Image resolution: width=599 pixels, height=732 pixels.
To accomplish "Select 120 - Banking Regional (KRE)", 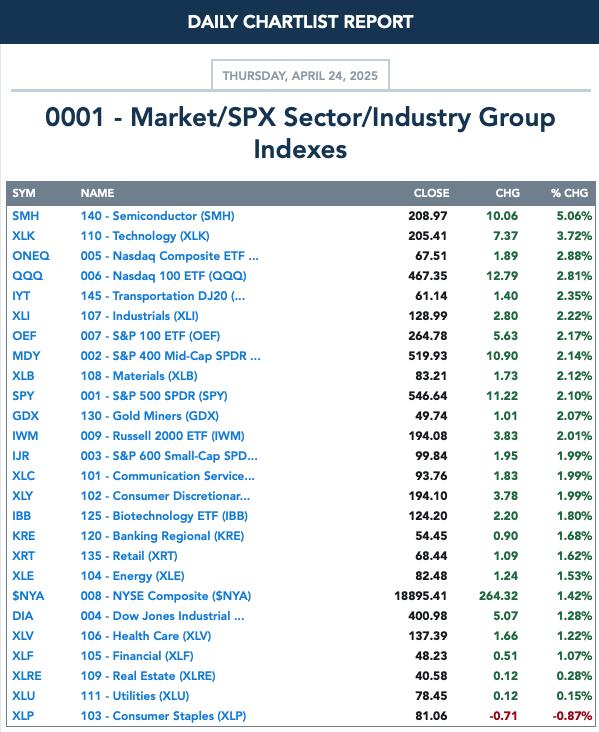I will [162, 536].
